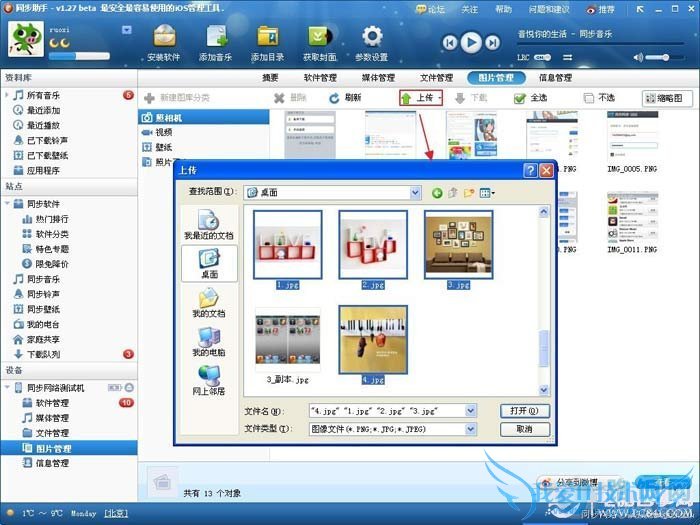The width and height of the screenshot is (700, 525).
Task: Switch to the 软件管理 tab
Action: [320, 78]
